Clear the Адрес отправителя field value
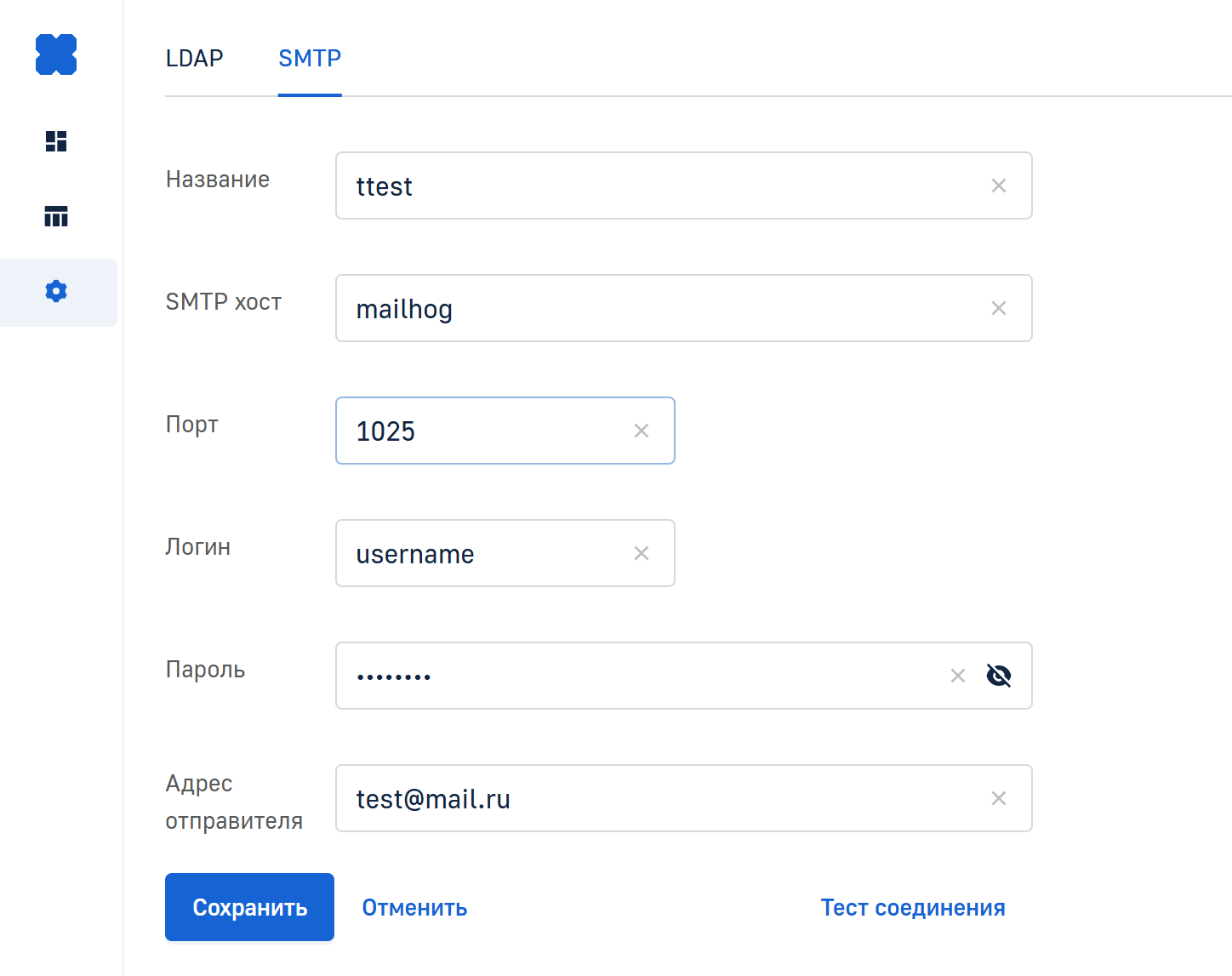 (x=999, y=798)
